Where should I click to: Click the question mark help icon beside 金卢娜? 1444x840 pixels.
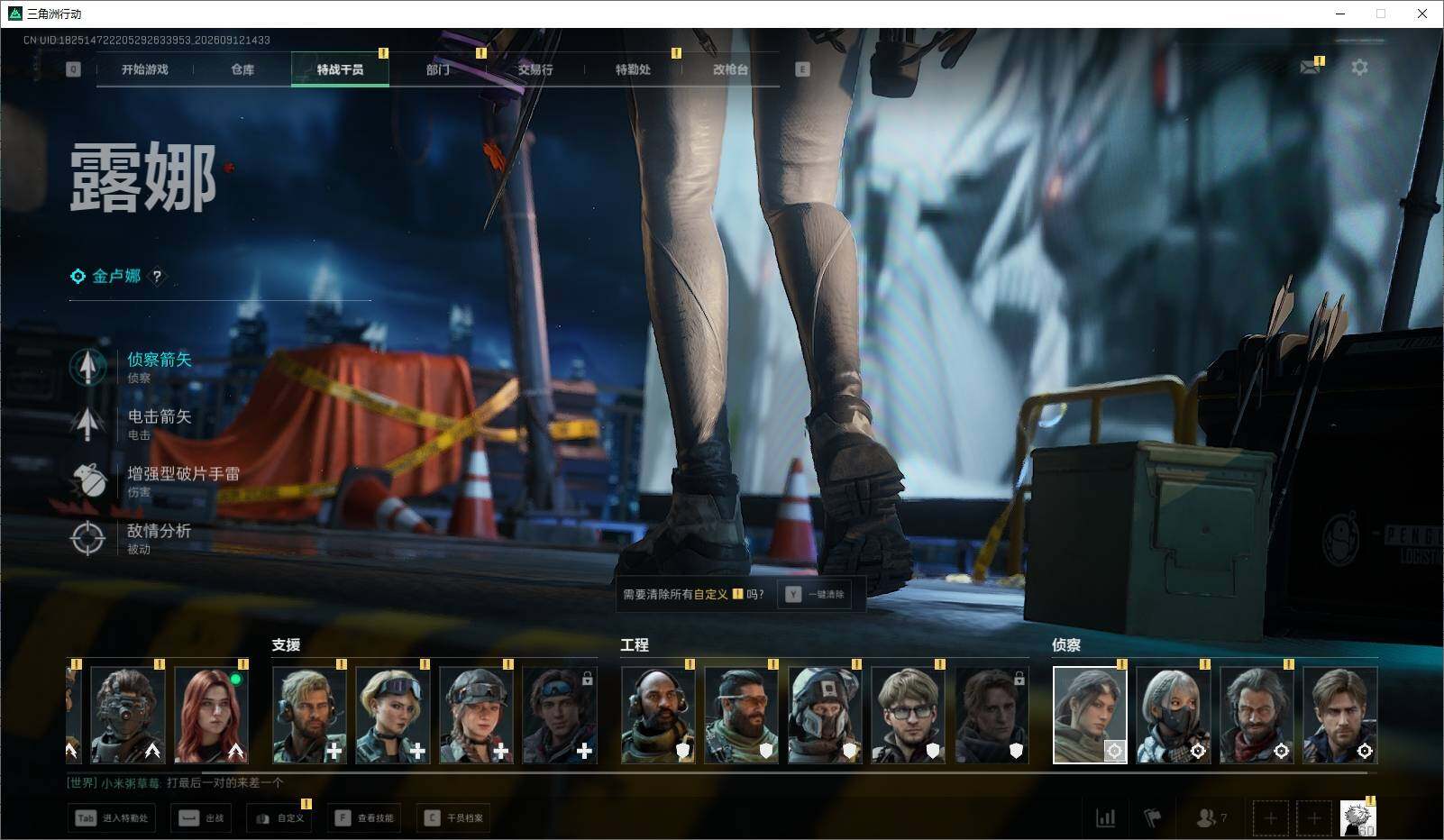click(x=157, y=277)
